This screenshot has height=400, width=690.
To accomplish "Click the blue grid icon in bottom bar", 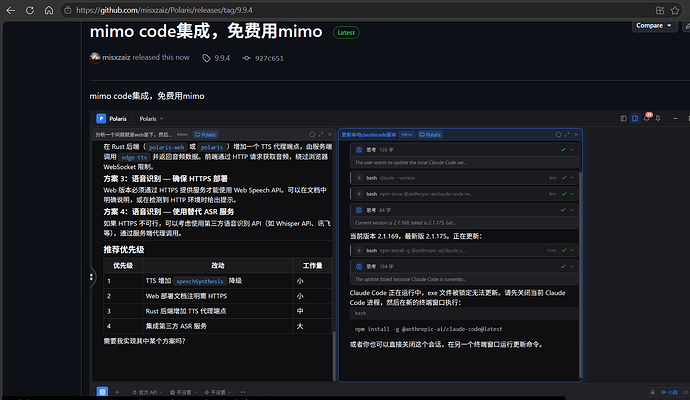I will point(102,391).
